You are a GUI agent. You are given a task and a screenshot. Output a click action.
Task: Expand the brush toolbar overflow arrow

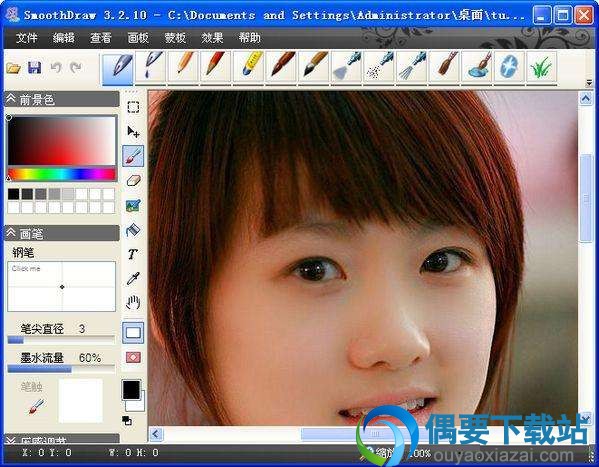(x=589, y=82)
